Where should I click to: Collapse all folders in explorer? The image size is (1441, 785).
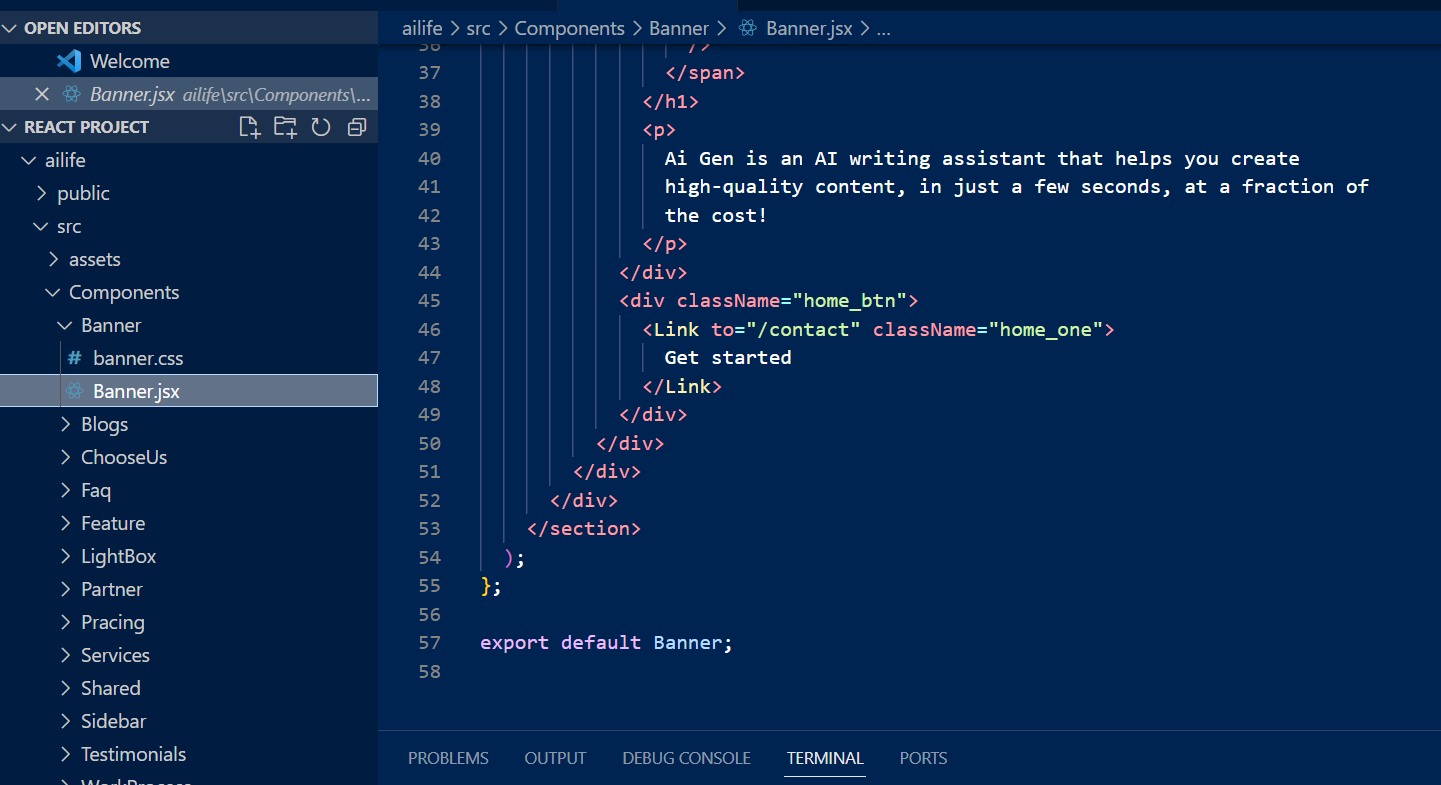(x=356, y=127)
